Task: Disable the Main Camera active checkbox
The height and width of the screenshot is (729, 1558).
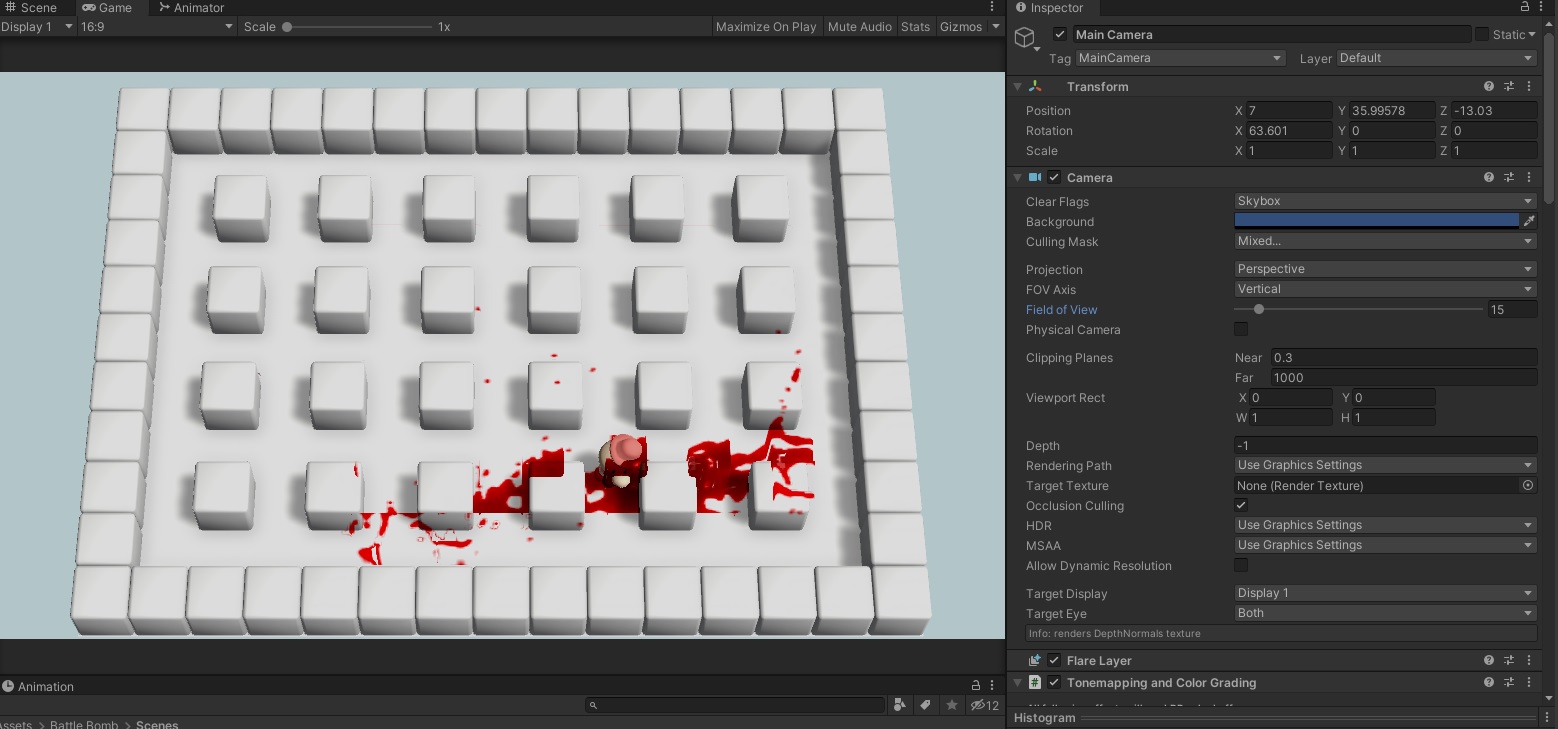Action: tap(1061, 33)
